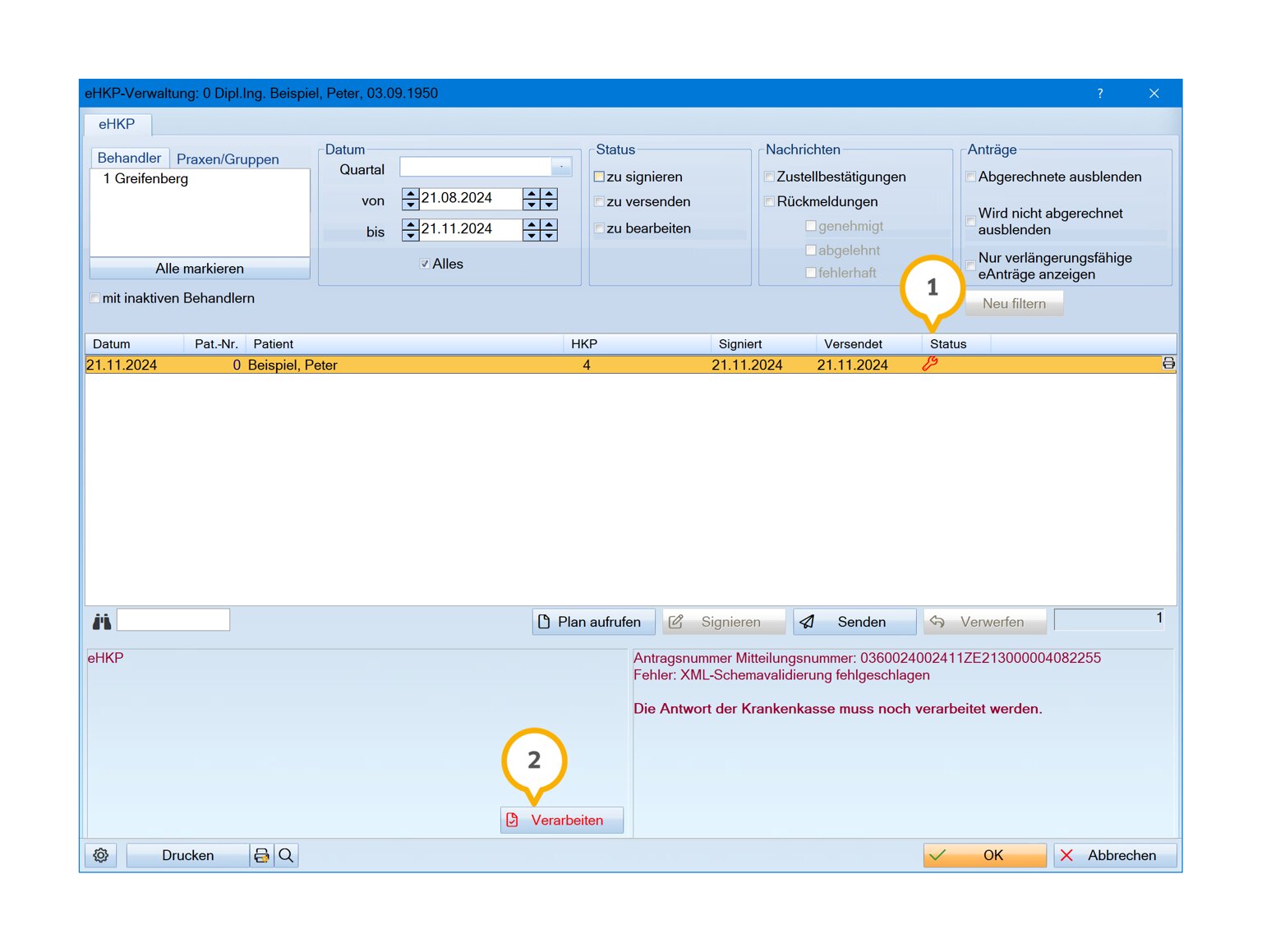Screen dimensions: 1262x952
Task: Close the eHKP-Verwaltung dialog
Action: [x=1154, y=94]
